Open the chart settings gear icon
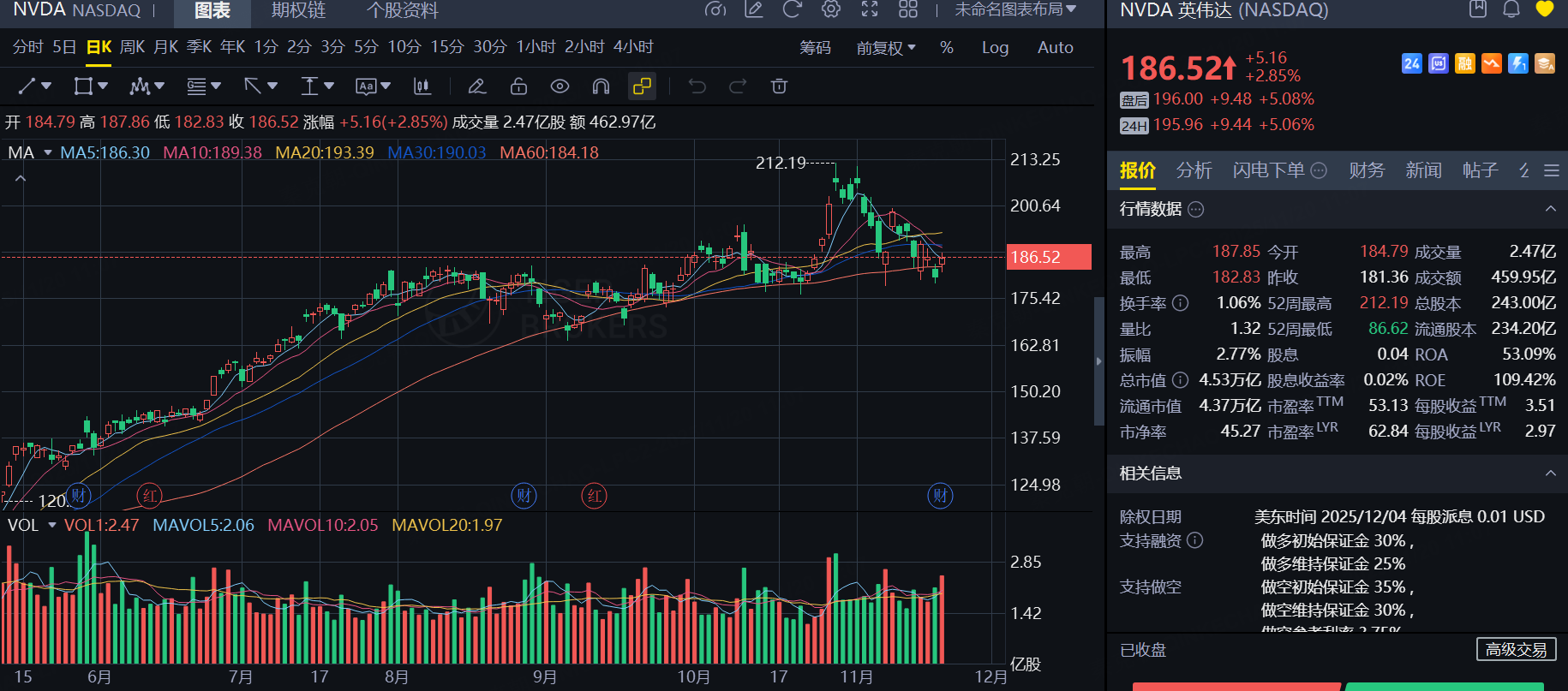 (x=830, y=9)
